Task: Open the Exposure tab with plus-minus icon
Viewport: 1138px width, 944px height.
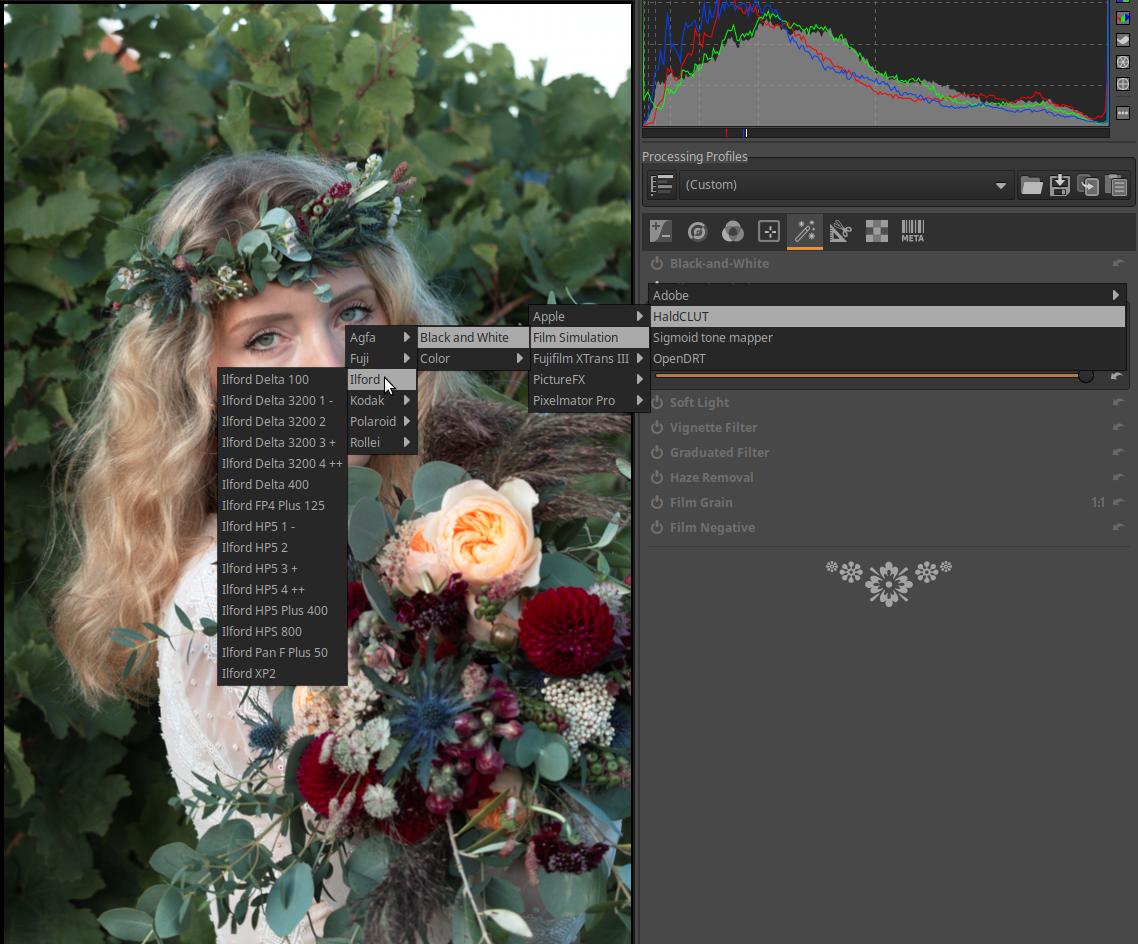Action: pos(660,232)
